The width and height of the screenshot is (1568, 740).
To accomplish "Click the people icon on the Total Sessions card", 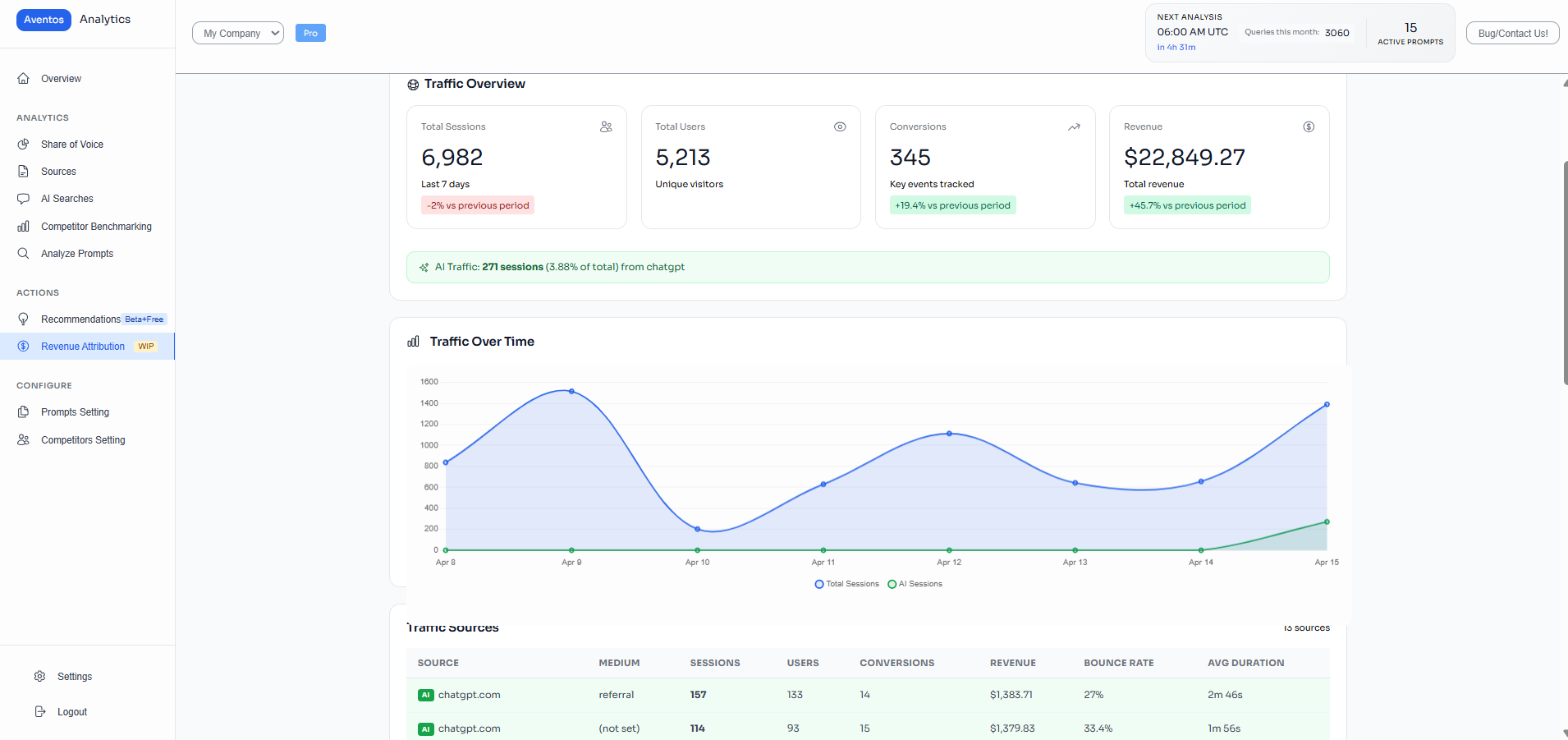I will point(606,126).
